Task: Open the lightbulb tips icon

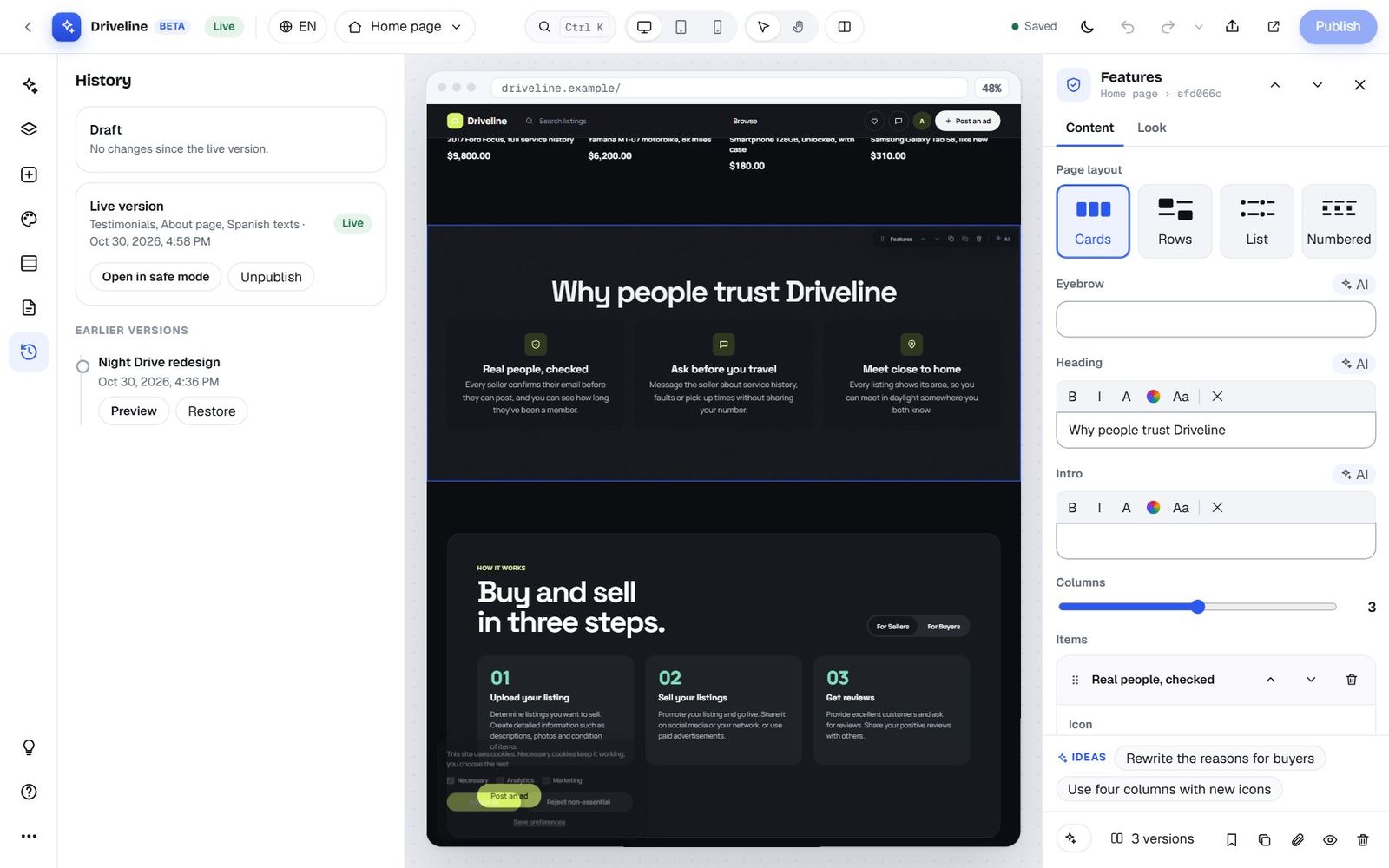Action: pos(29,747)
